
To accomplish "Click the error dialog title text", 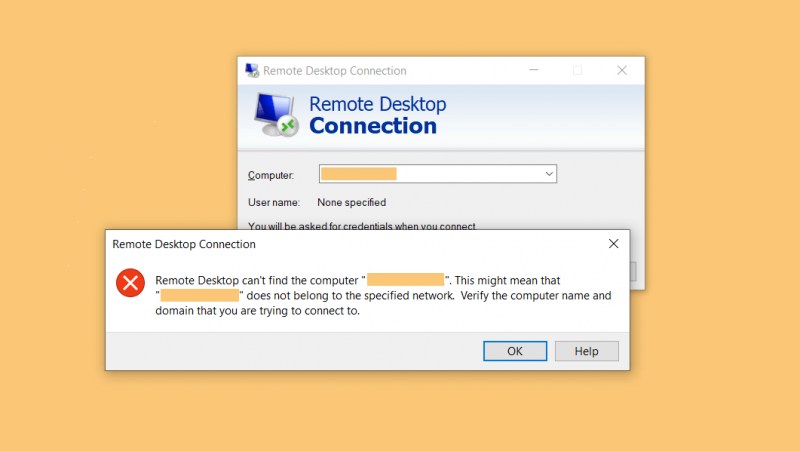I will (184, 244).
